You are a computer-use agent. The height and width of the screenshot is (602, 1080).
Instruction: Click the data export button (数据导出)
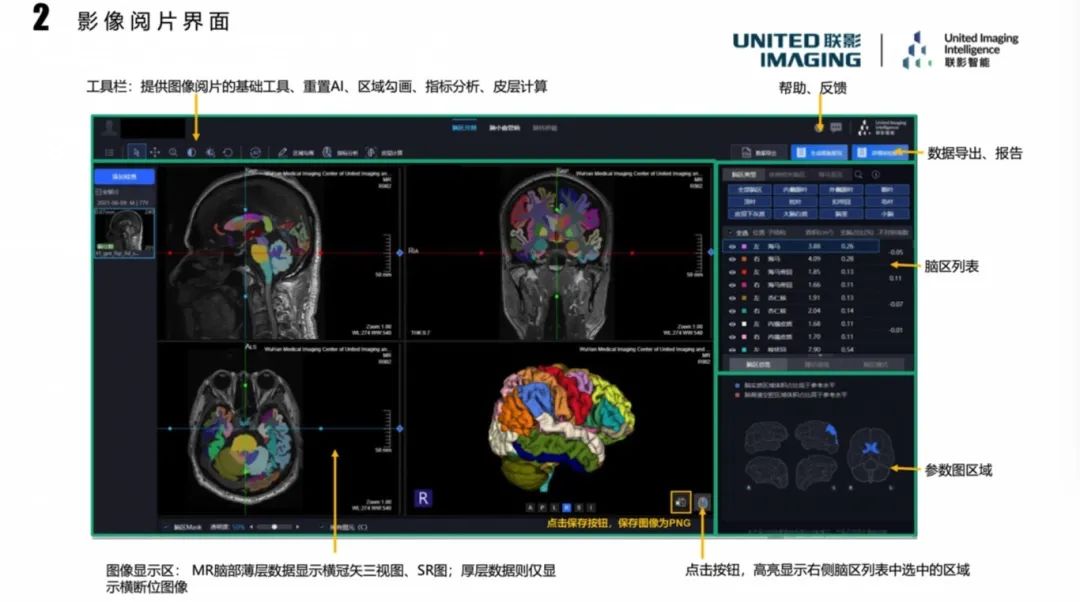point(759,152)
